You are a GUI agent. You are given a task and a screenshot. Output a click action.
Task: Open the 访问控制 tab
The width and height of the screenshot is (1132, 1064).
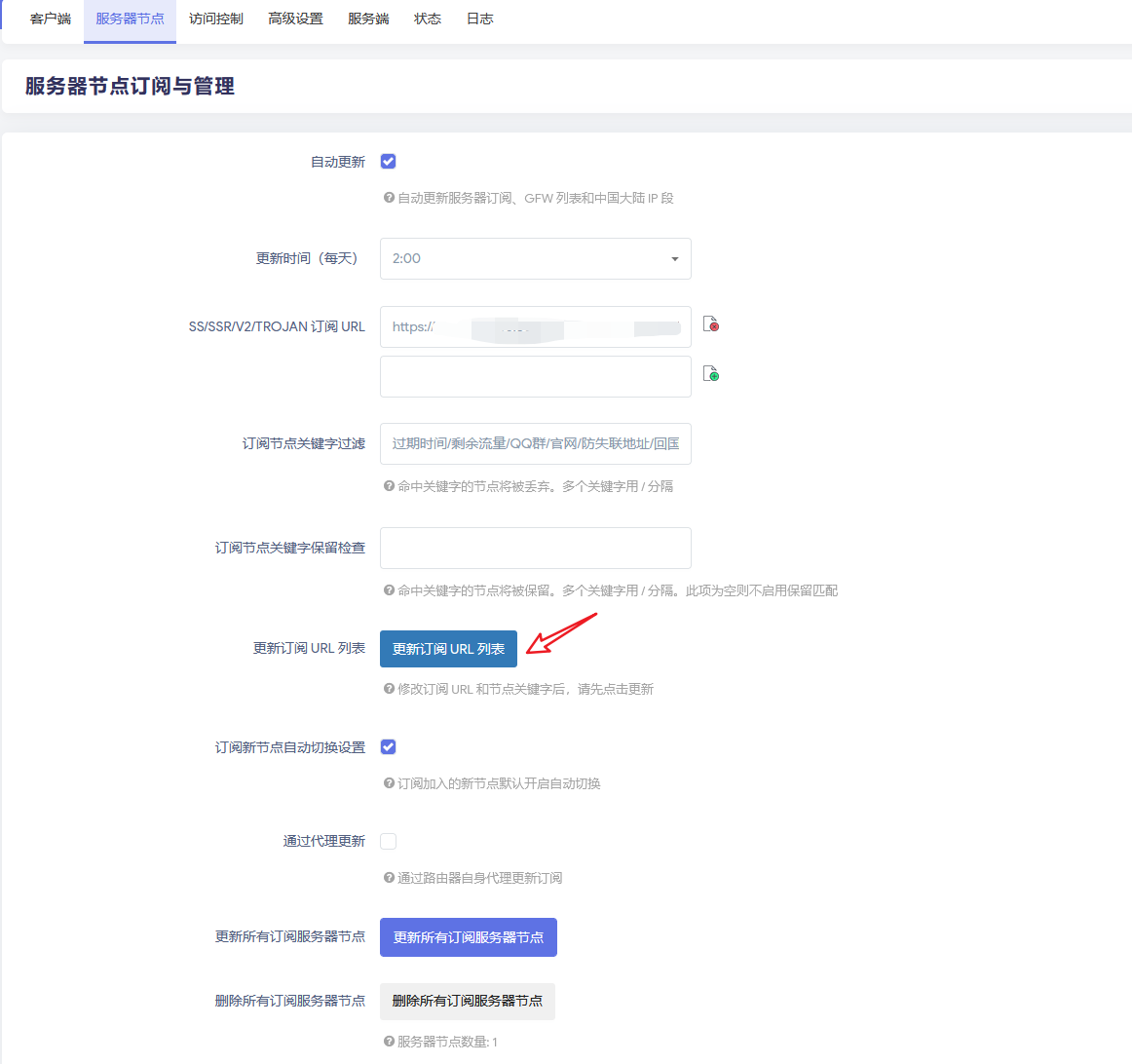216,19
